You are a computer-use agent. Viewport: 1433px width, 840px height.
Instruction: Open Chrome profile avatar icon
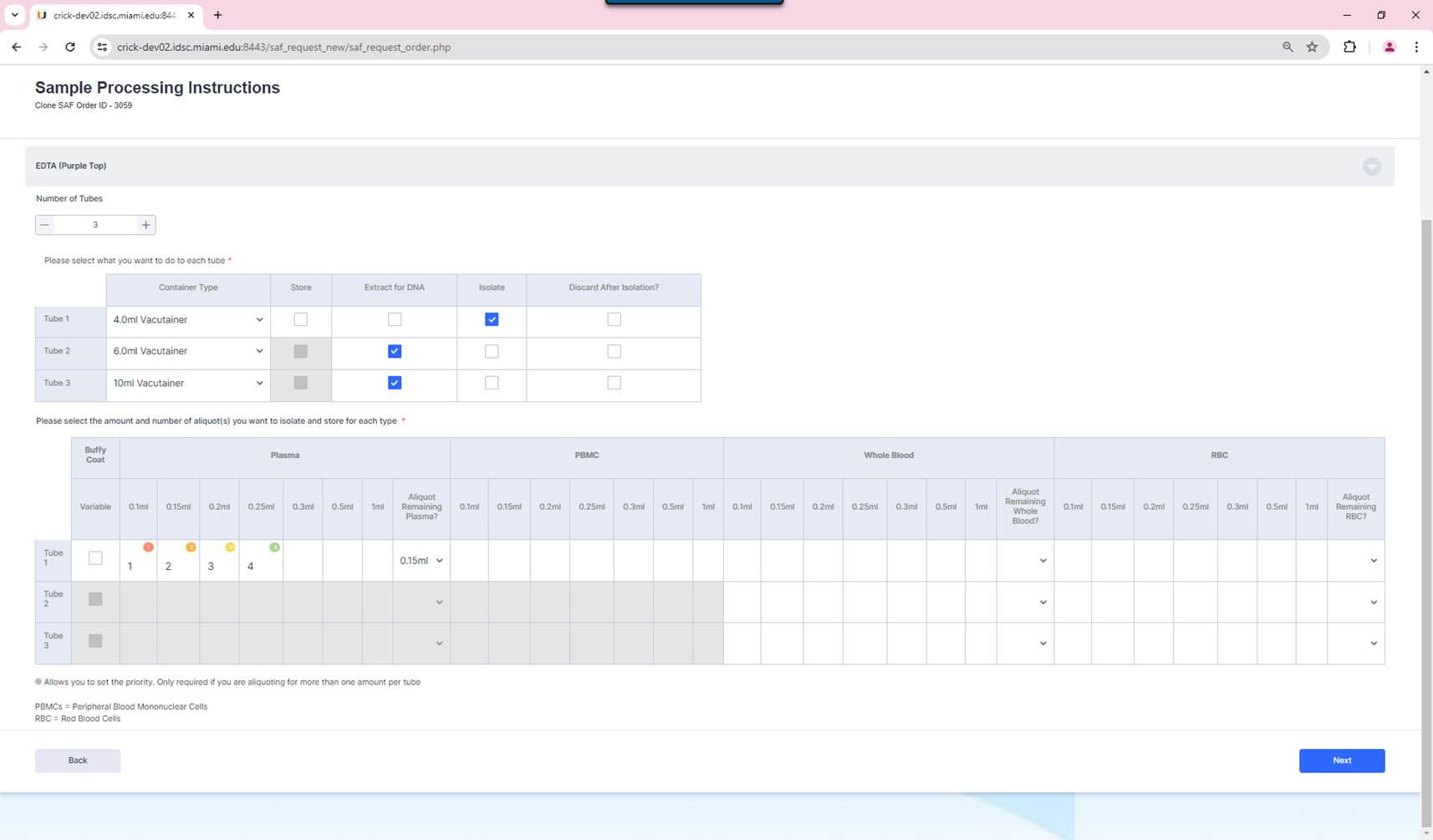point(1389,48)
